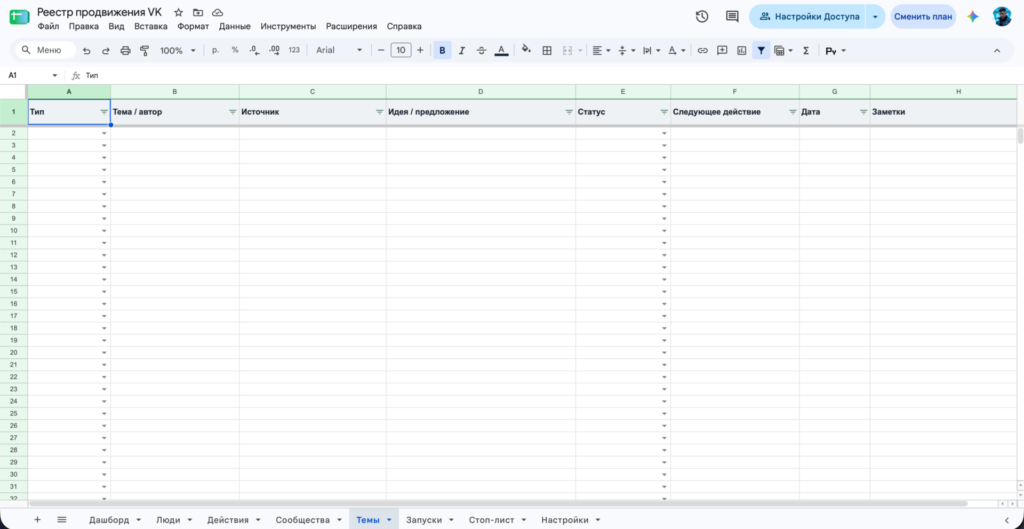
Task: Open the filter on the Дата column
Action: click(x=863, y=112)
